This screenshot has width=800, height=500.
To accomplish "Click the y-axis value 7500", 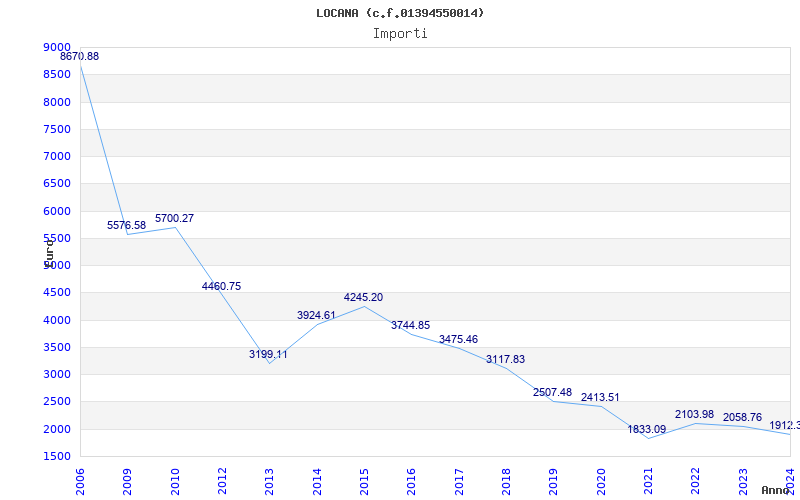I will (57, 129).
